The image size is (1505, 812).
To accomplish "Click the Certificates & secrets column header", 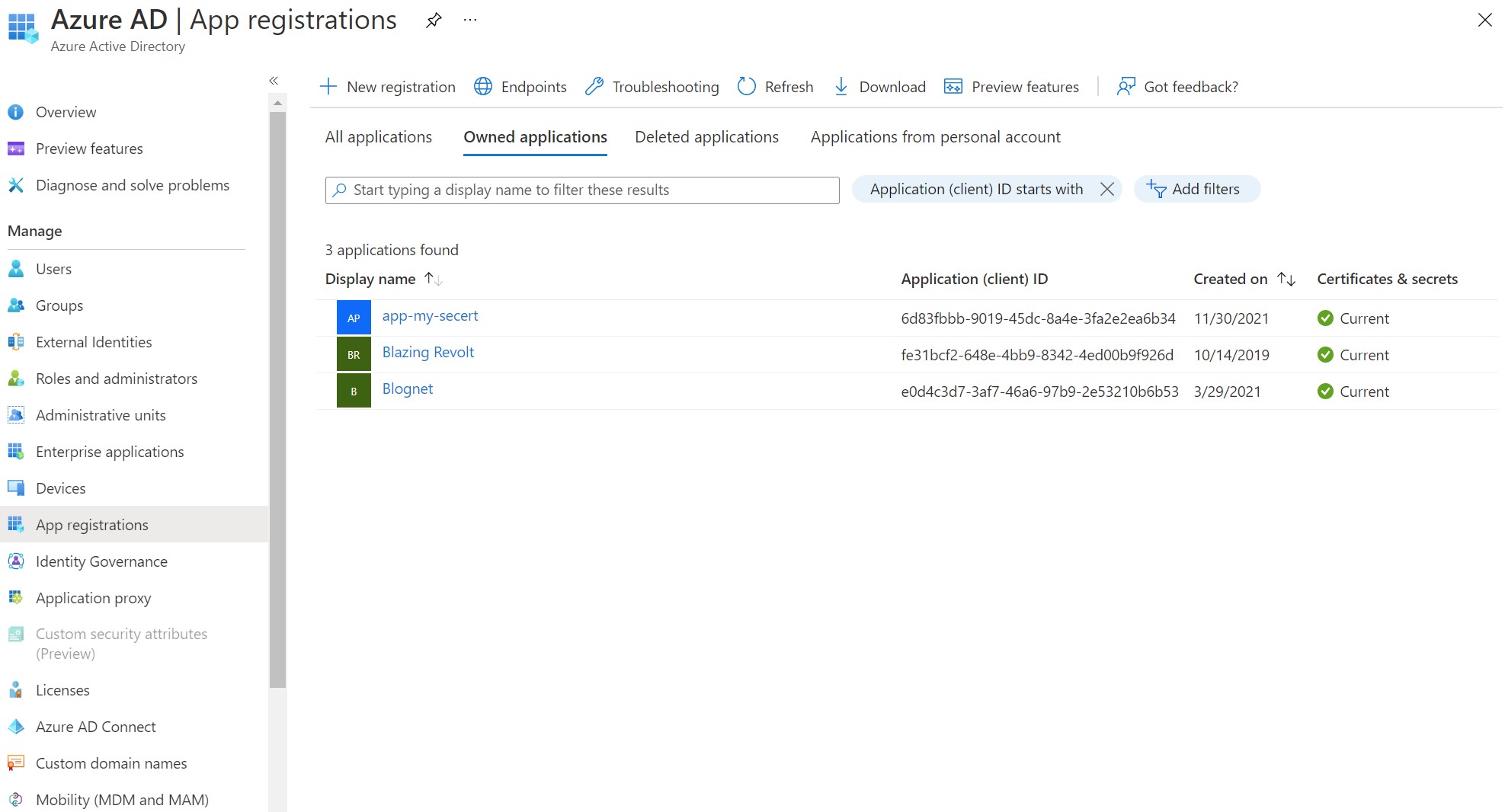I will click(1388, 279).
